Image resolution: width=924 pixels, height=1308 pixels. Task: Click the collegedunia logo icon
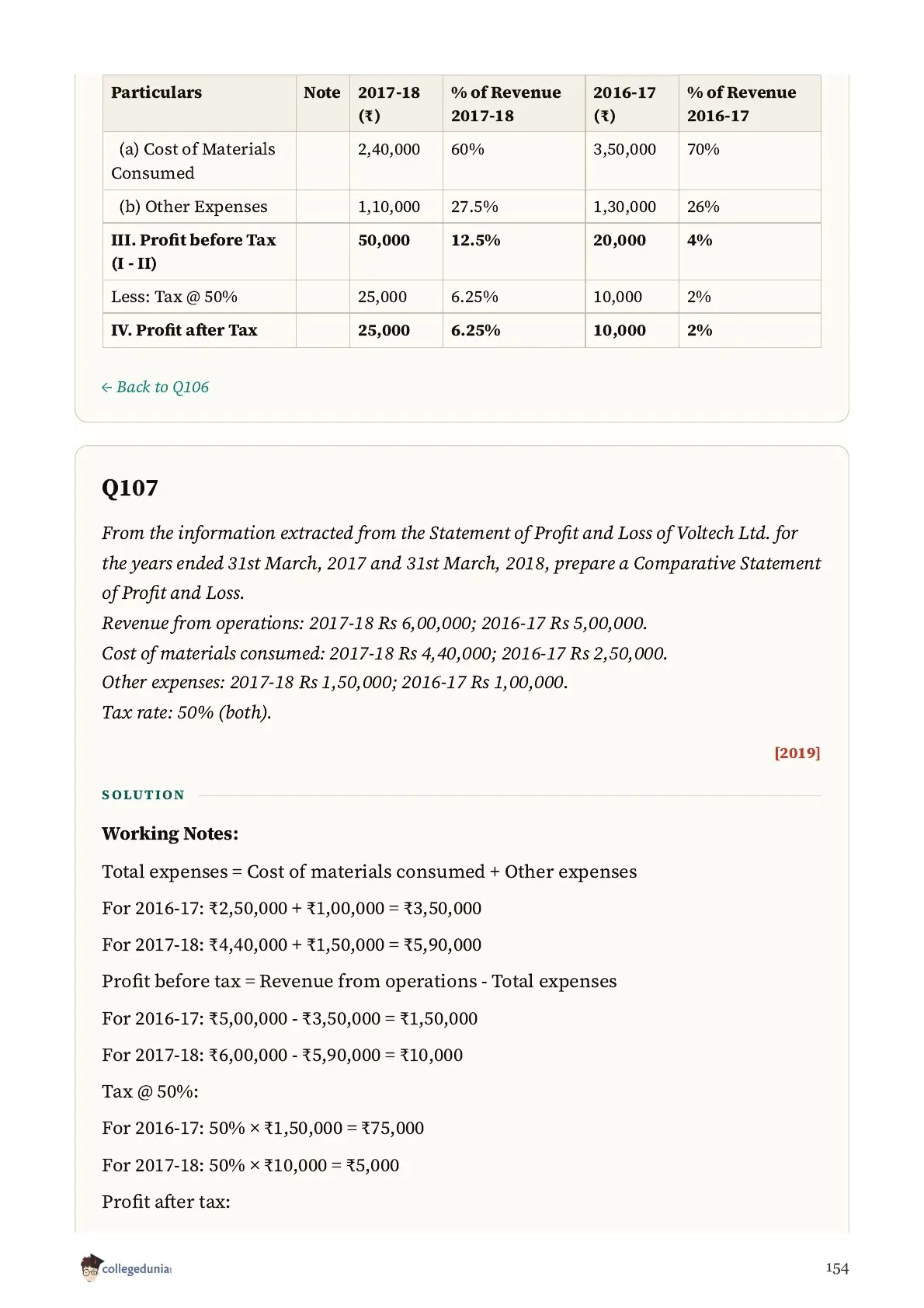[91, 1268]
